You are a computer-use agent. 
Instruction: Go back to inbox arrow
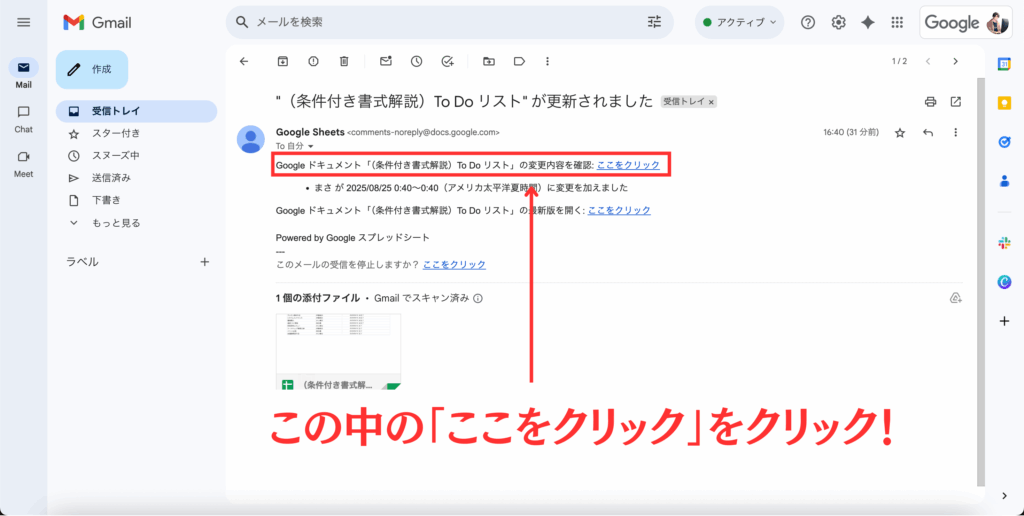click(244, 61)
